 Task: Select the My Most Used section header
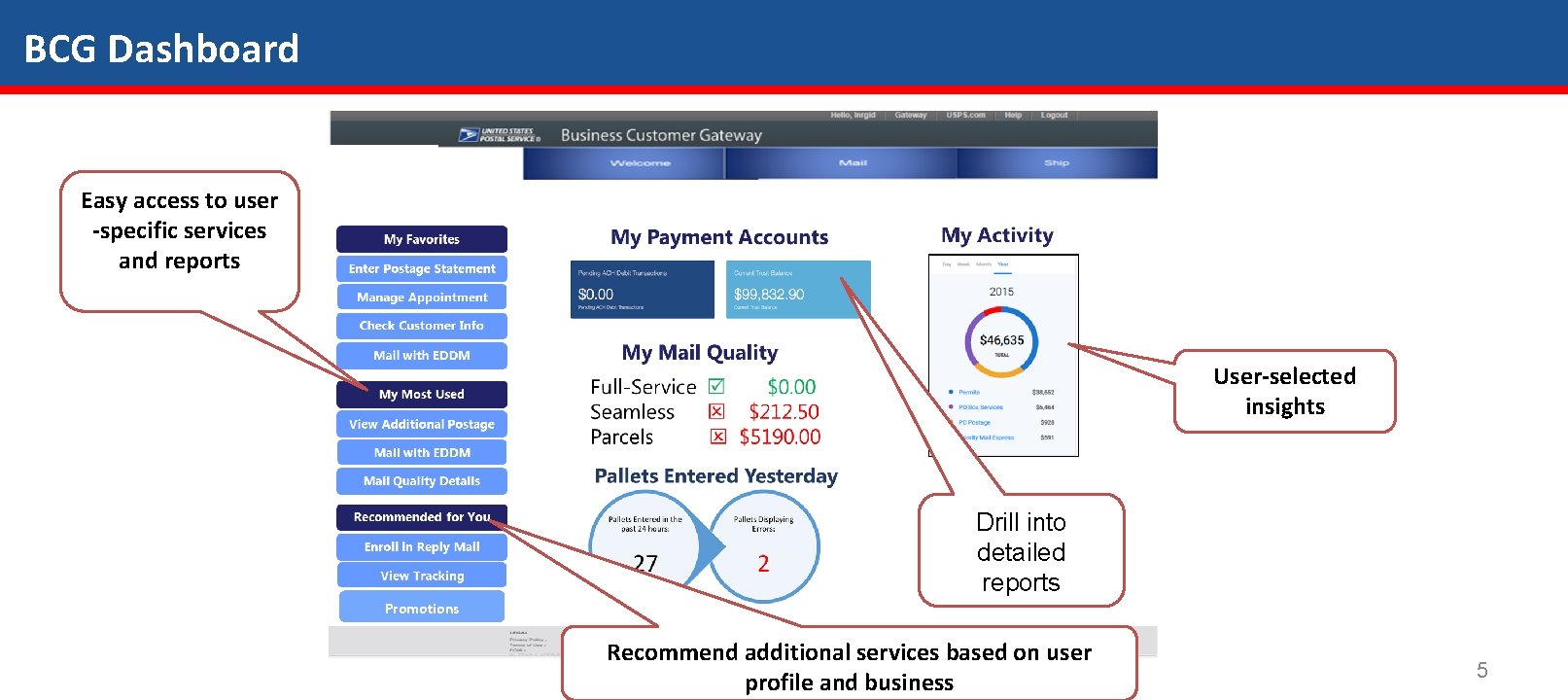tap(422, 394)
